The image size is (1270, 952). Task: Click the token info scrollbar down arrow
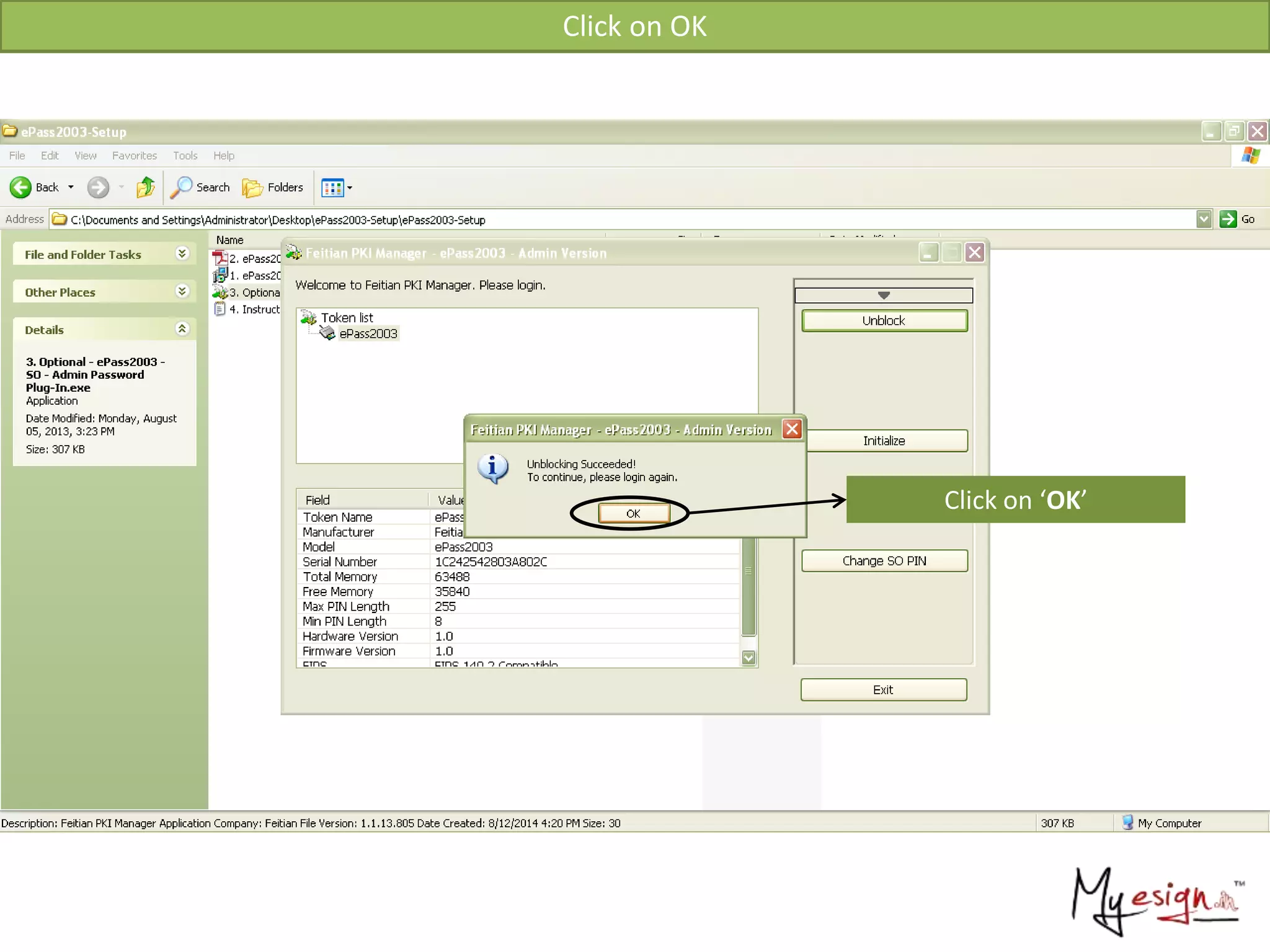click(748, 658)
